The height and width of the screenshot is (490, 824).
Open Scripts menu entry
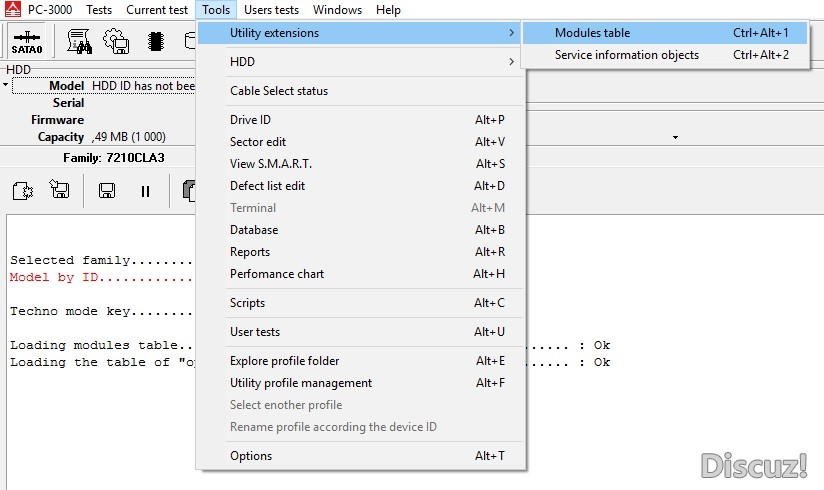[x=360, y=303]
